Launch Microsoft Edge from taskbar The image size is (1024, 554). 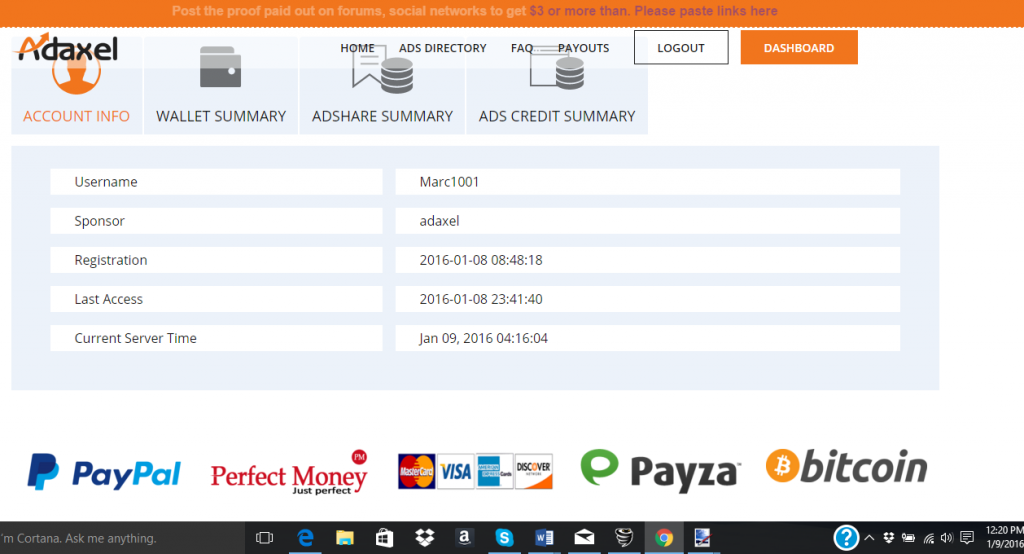coord(305,538)
